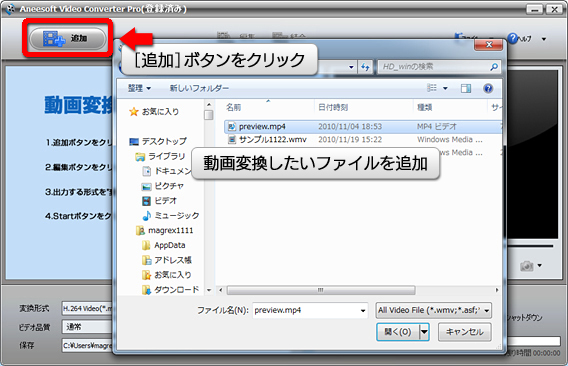Open the snapshot camera dropdown arrow
The width and height of the screenshot is (568, 366).
tap(540, 266)
